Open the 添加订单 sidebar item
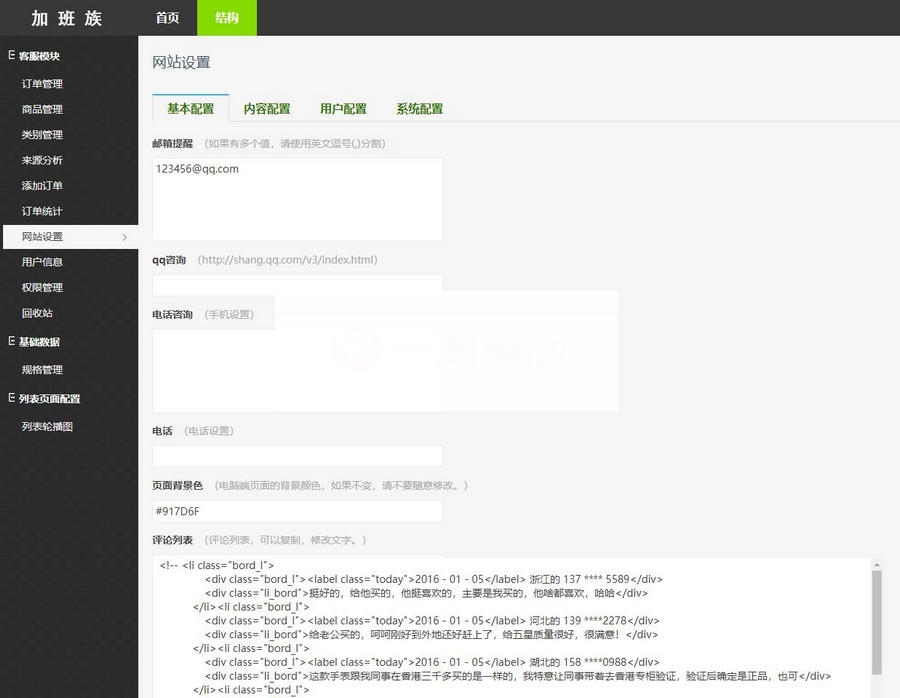 pos(41,185)
